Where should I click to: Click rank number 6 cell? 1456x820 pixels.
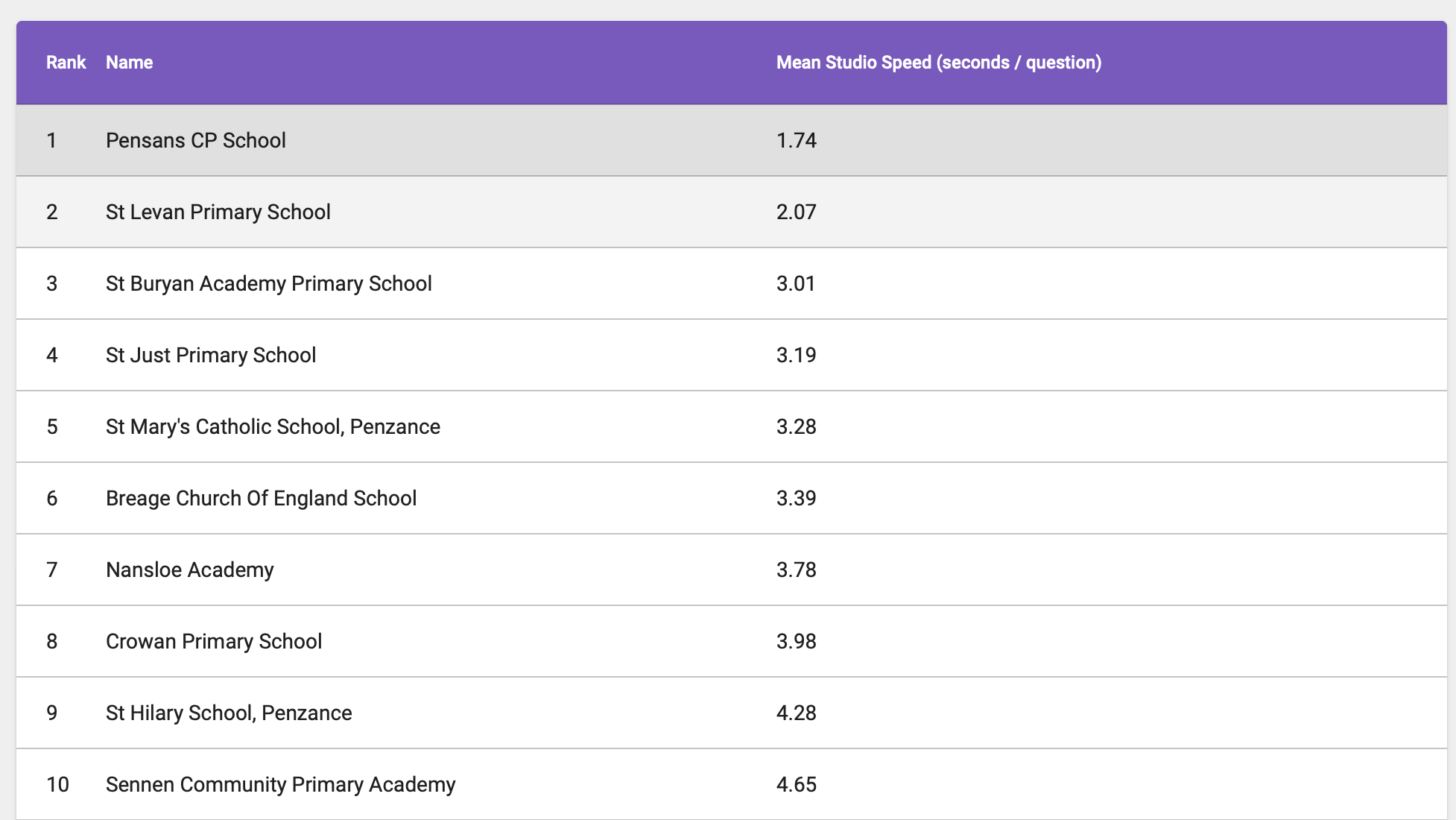[x=52, y=499]
